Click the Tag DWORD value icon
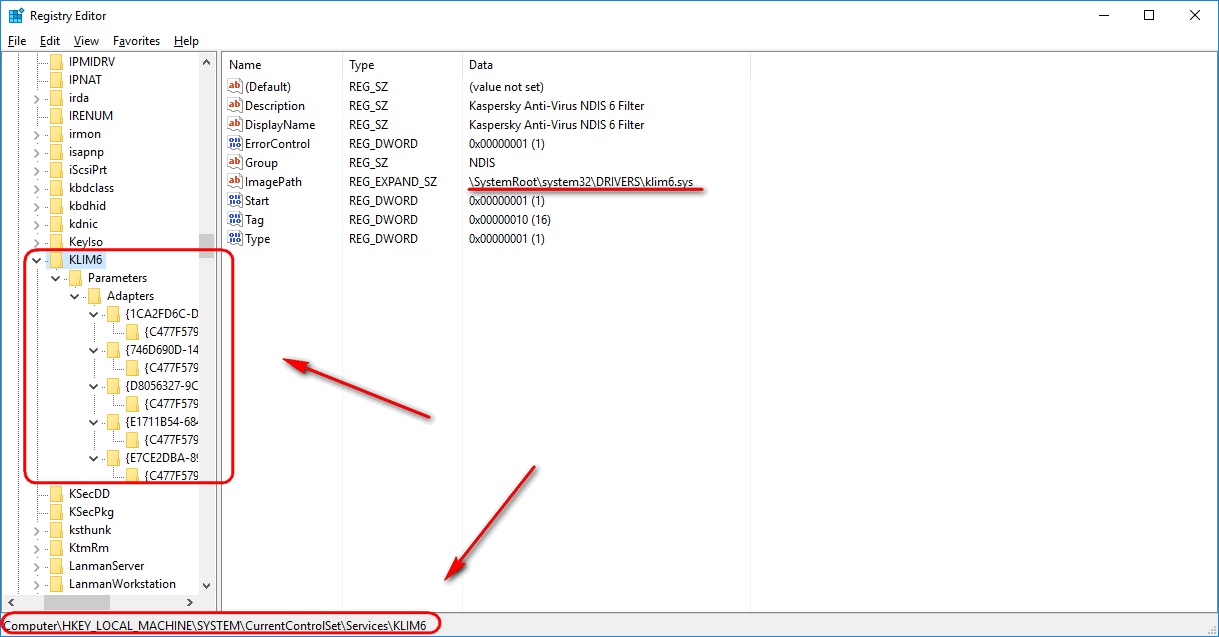 (x=235, y=220)
